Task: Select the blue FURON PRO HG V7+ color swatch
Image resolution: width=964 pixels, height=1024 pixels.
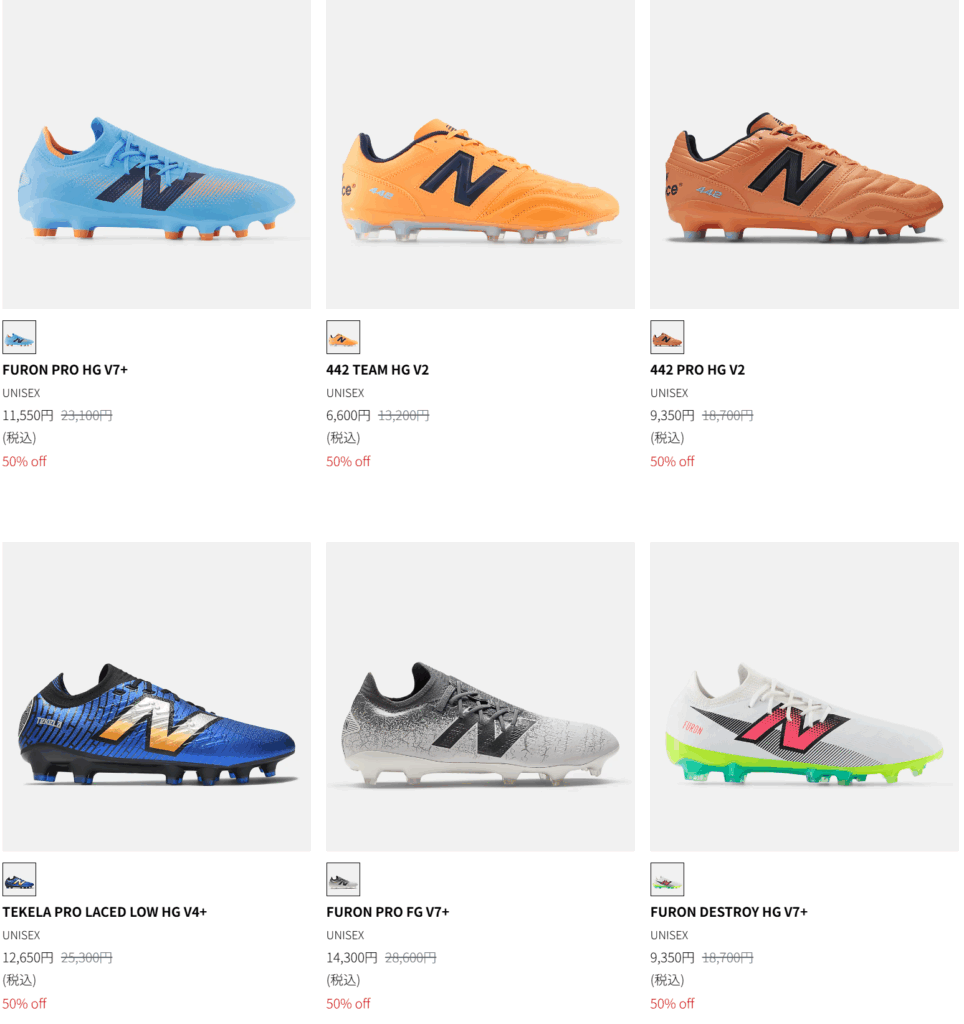Action: (19, 337)
